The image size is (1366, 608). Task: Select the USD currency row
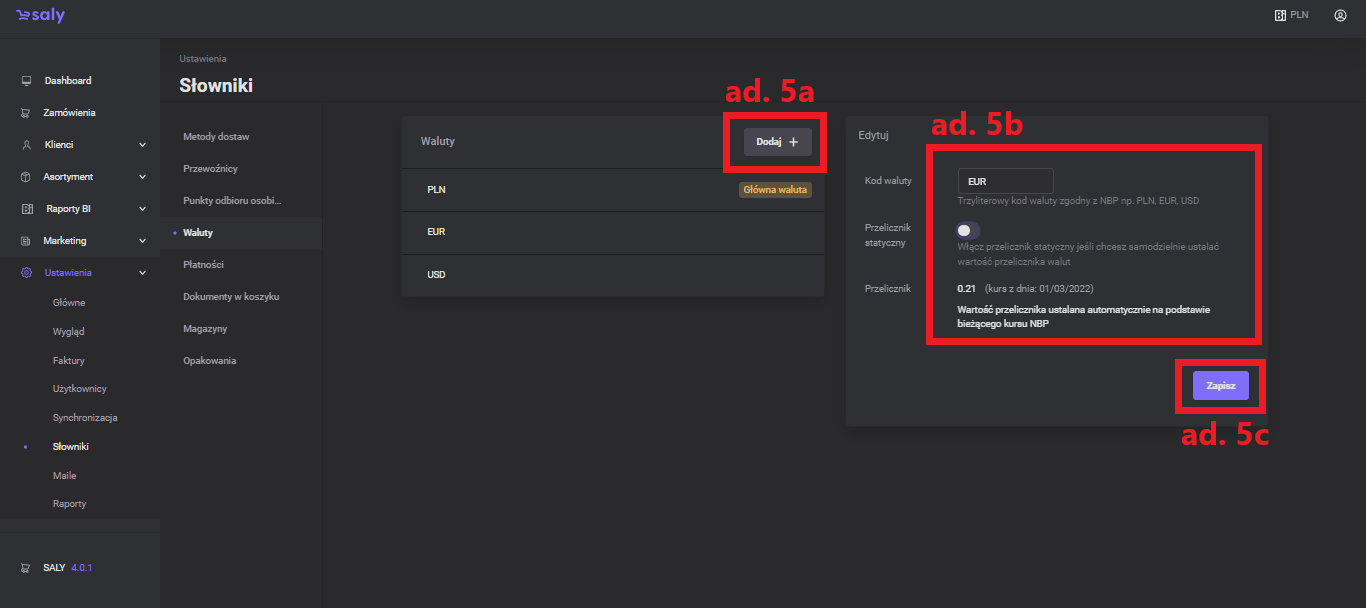coord(612,275)
